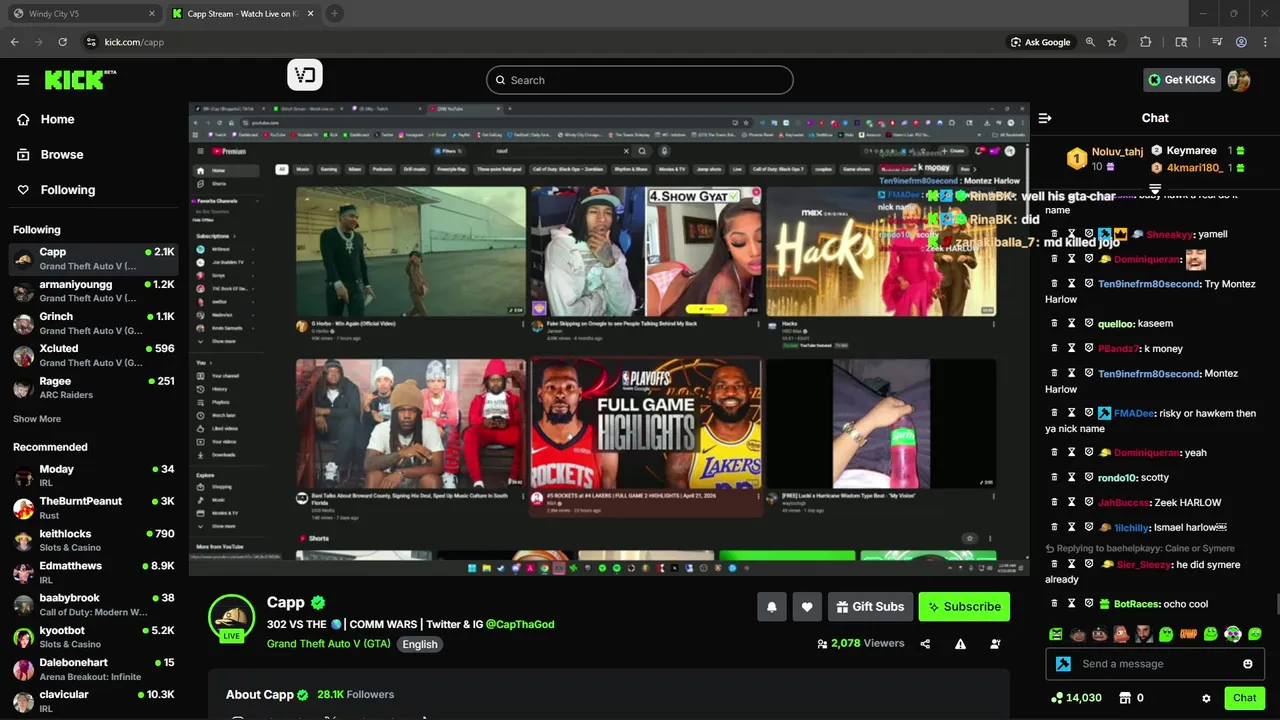Click the Gift Subs button
The height and width of the screenshot is (720, 1280).
tap(869, 606)
